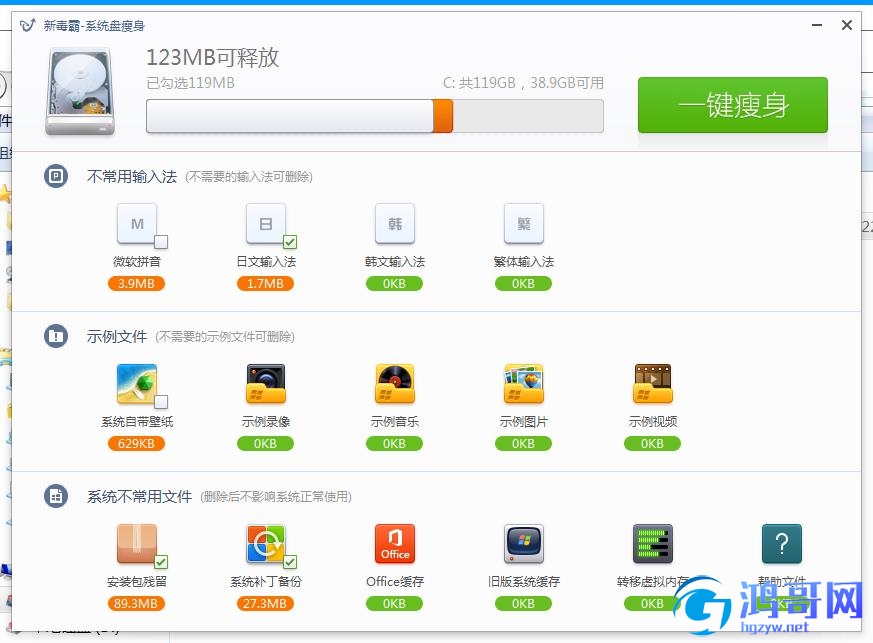Click the 韩文输入法 icon

coord(395,223)
